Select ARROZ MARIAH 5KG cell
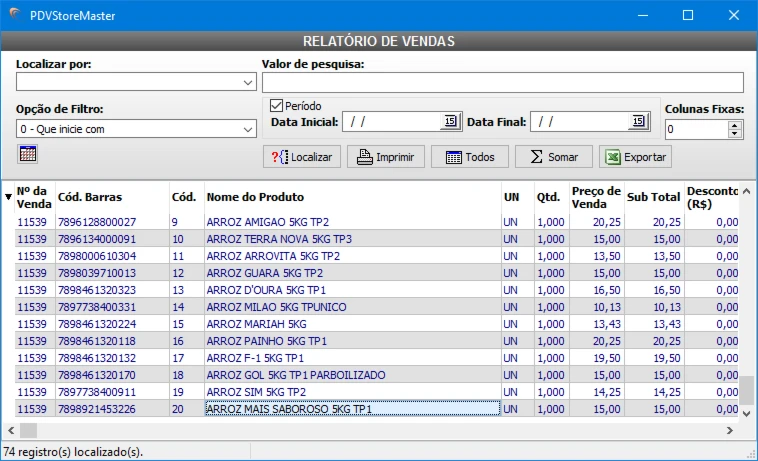758x461 pixels. (x=353, y=324)
